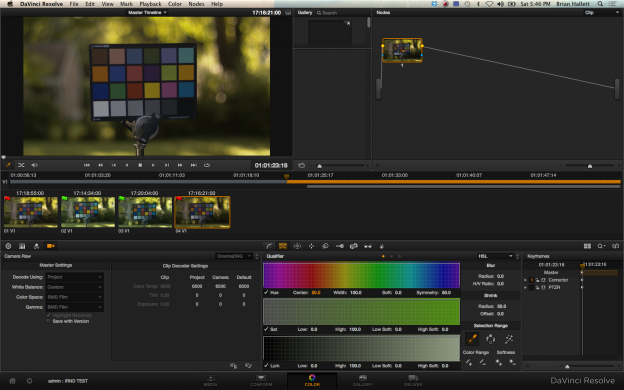The width and height of the screenshot is (624, 390).
Task: Open the Blur palette icon
Action: point(325,246)
